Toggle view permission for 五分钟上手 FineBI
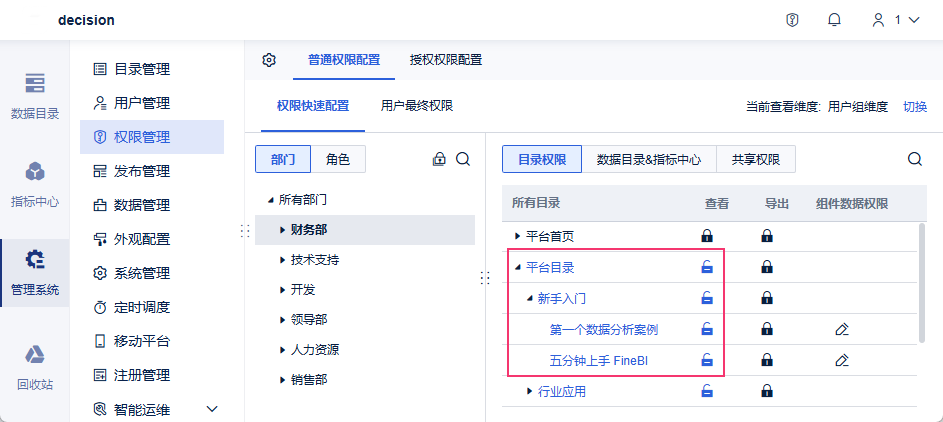The height and width of the screenshot is (422, 943). pos(707,360)
